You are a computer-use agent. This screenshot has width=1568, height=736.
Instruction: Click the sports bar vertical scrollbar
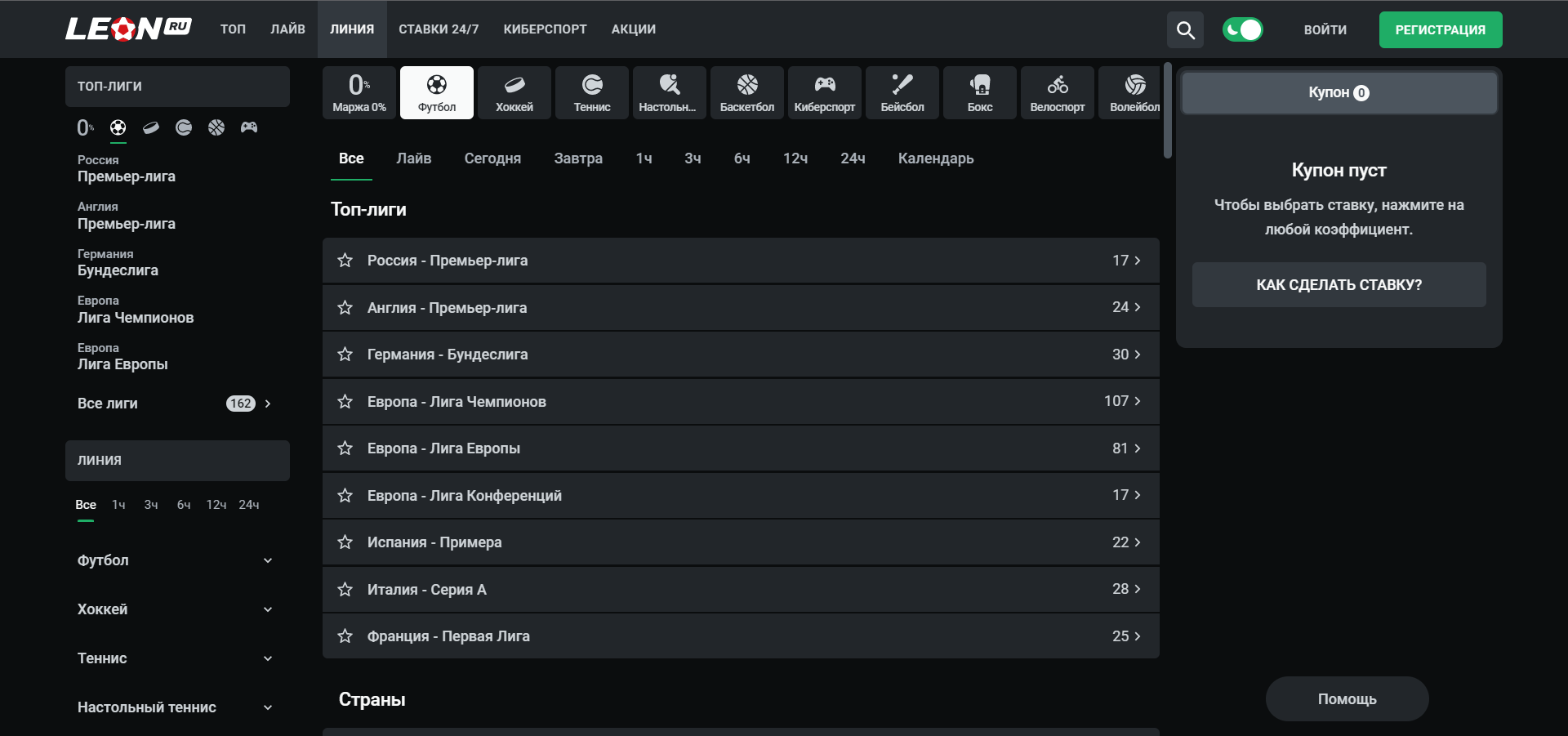click(1168, 110)
